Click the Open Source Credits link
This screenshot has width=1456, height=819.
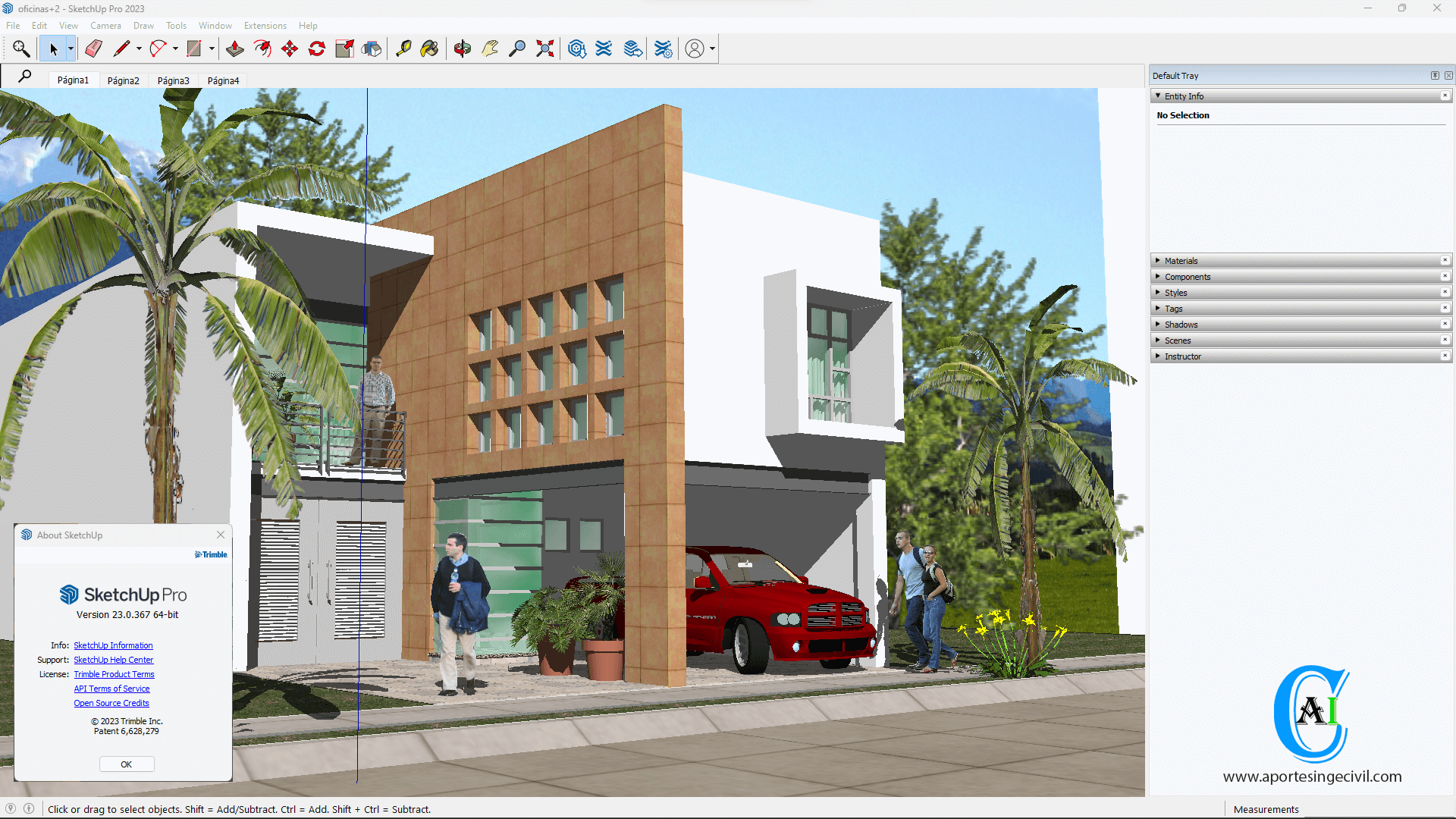coord(111,702)
